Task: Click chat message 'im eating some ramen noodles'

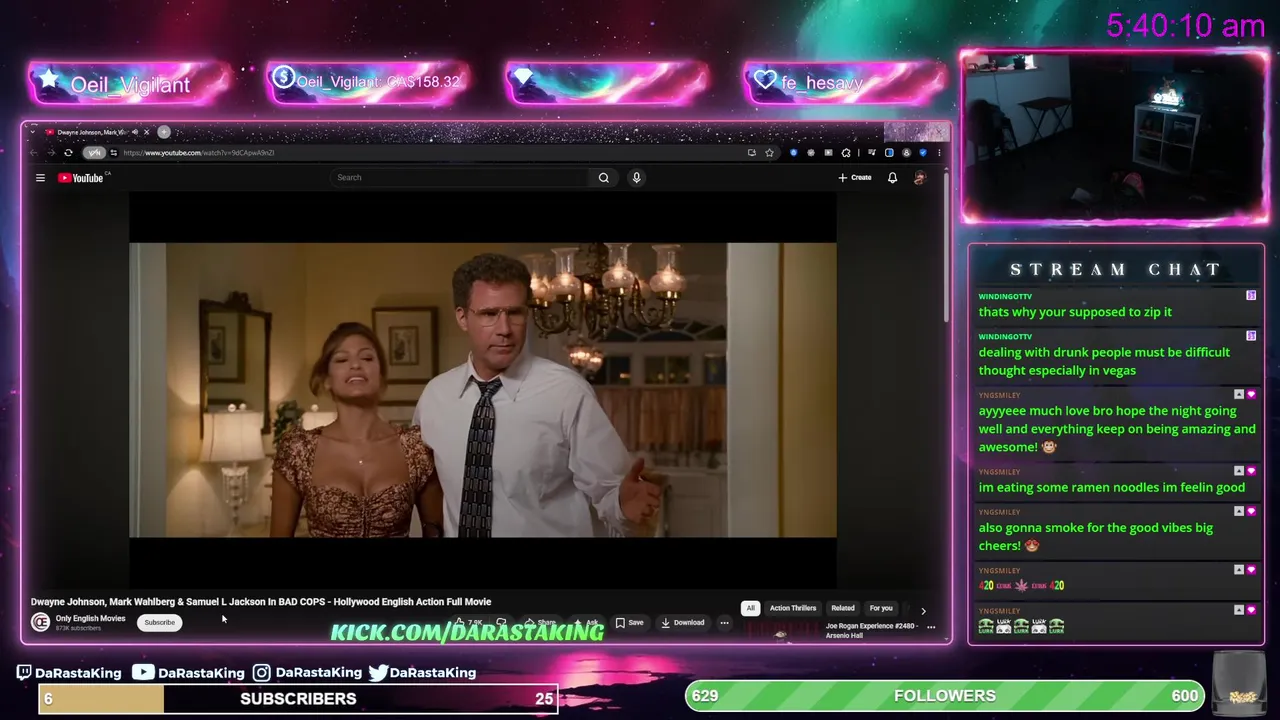Action: click(x=1112, y=487)
